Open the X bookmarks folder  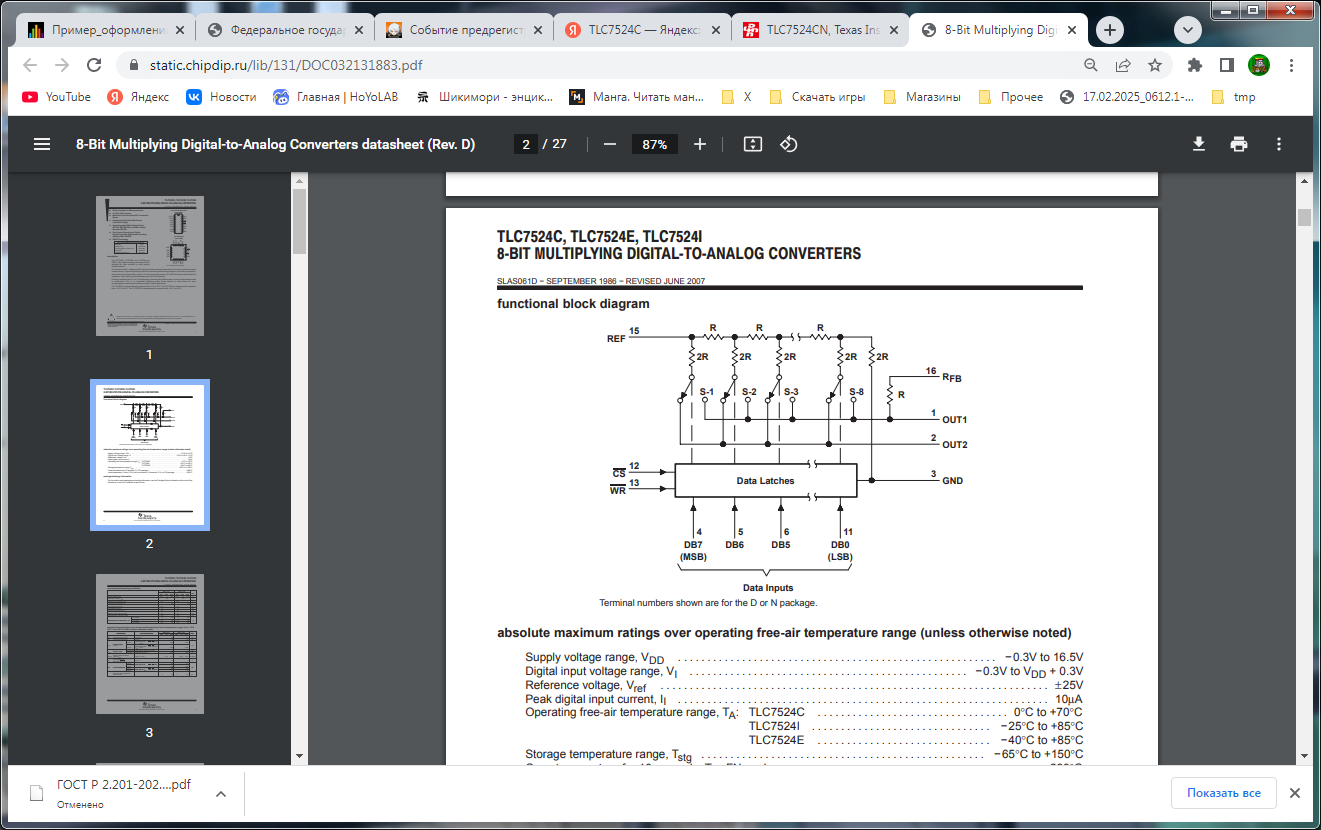click(736, 97)
